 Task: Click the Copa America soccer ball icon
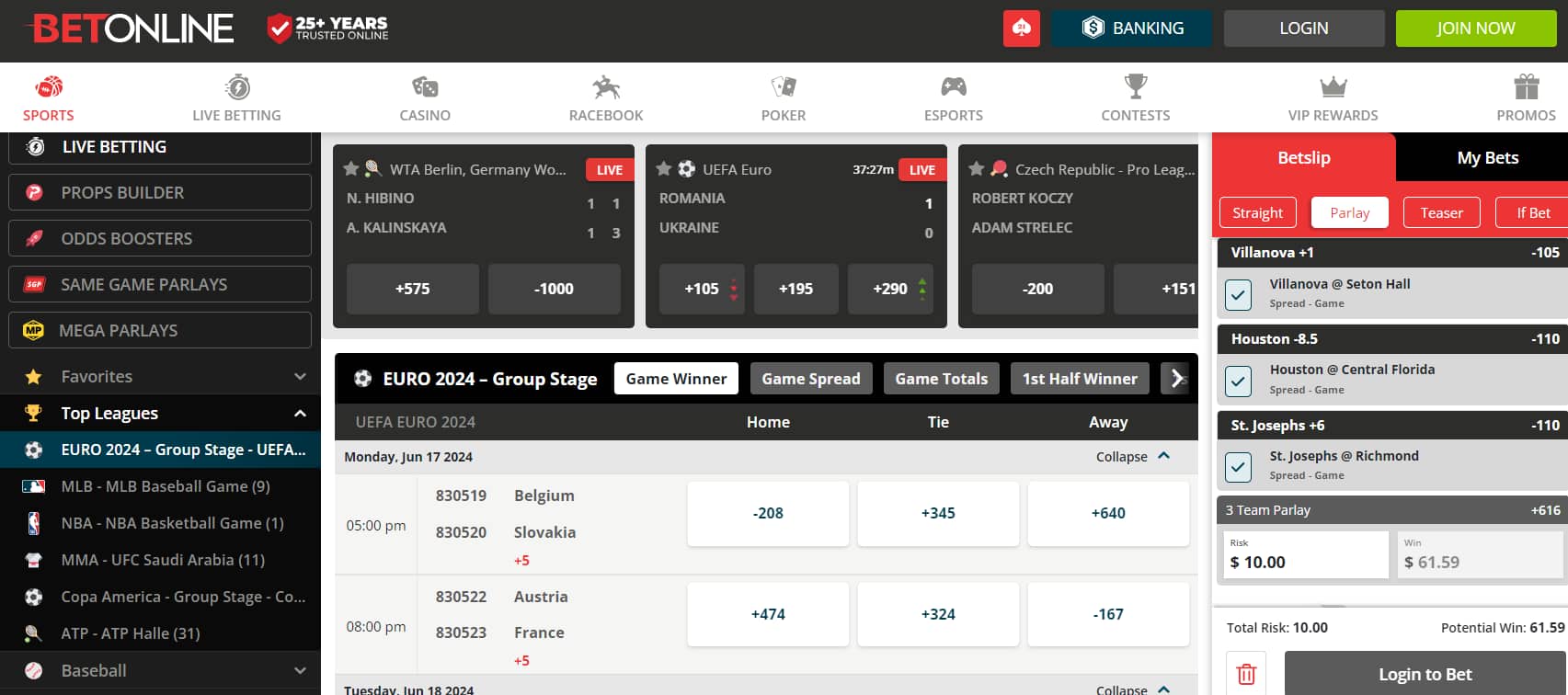[x=33, y=597]
